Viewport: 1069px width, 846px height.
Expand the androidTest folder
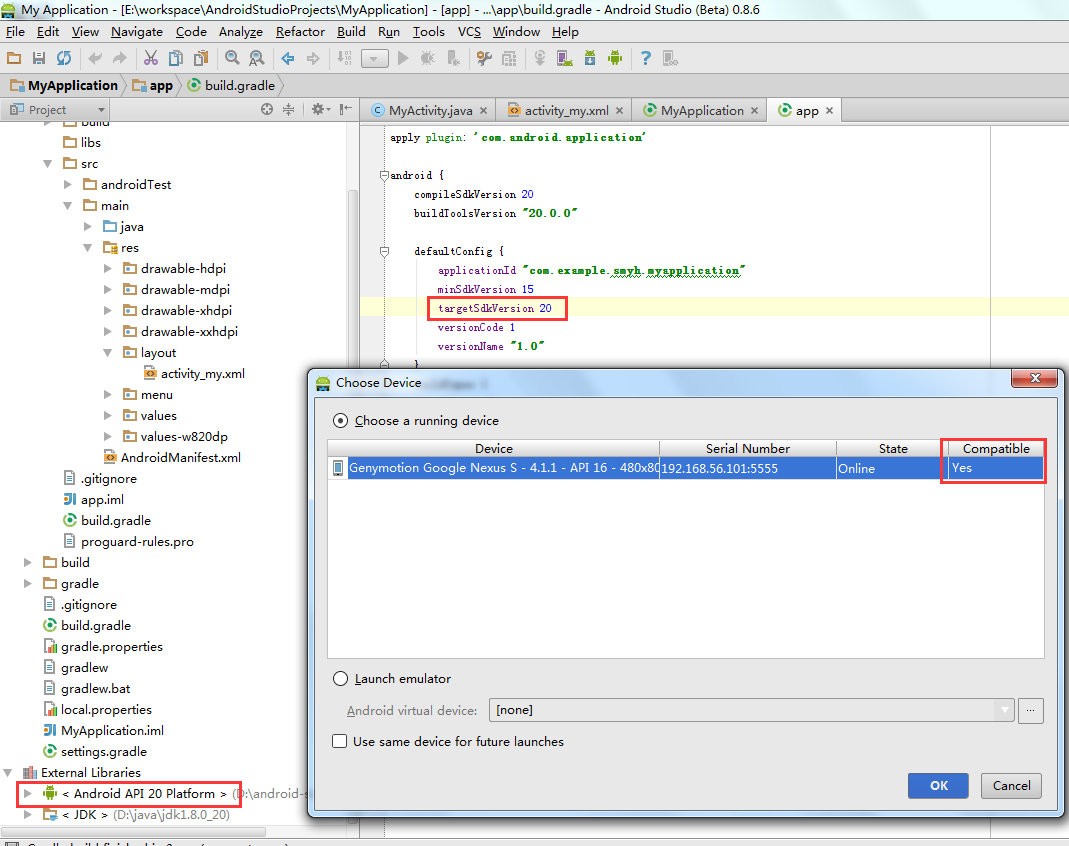point(67,185)
